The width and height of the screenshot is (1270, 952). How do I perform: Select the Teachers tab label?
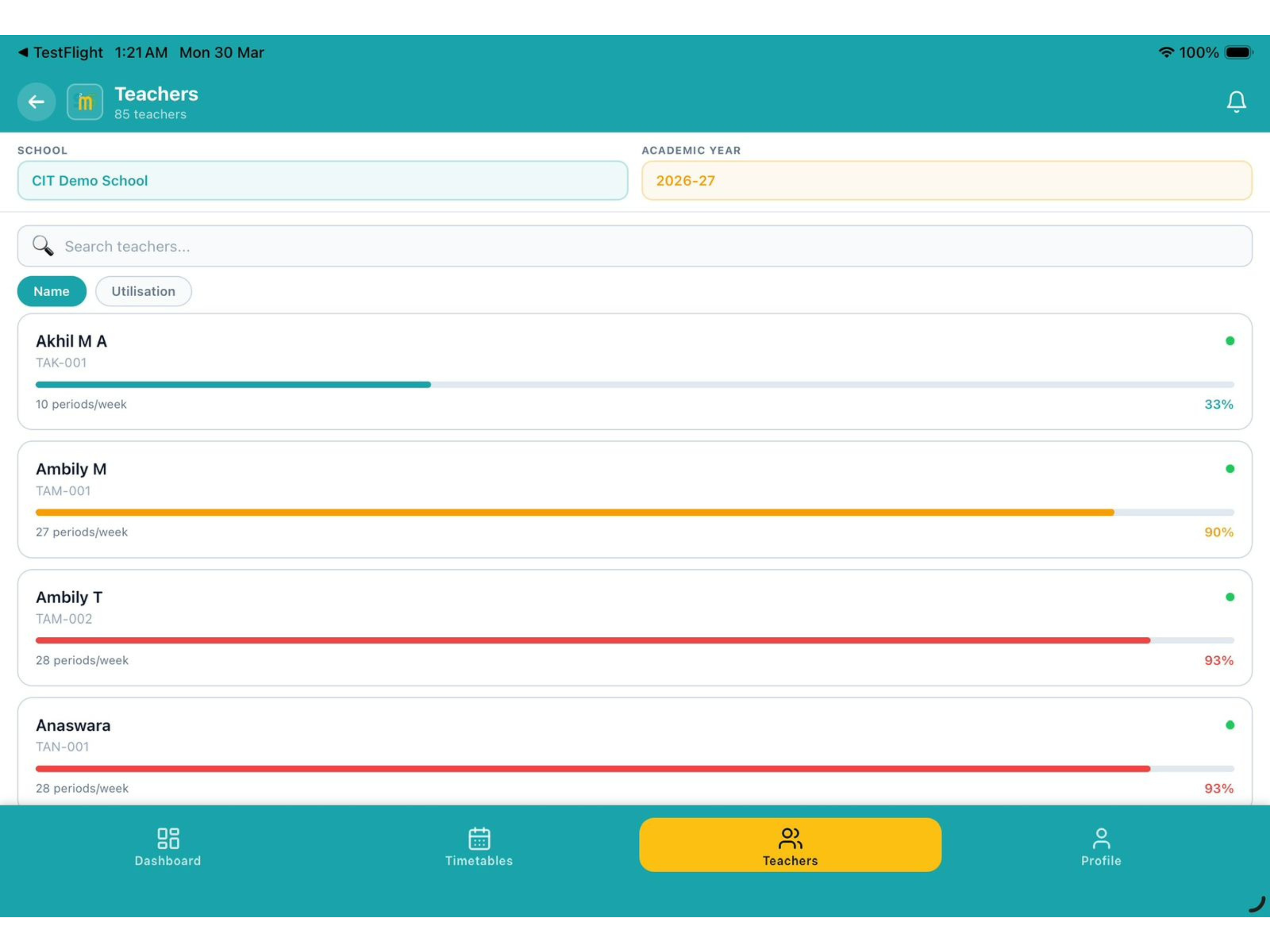coord(790,860)
